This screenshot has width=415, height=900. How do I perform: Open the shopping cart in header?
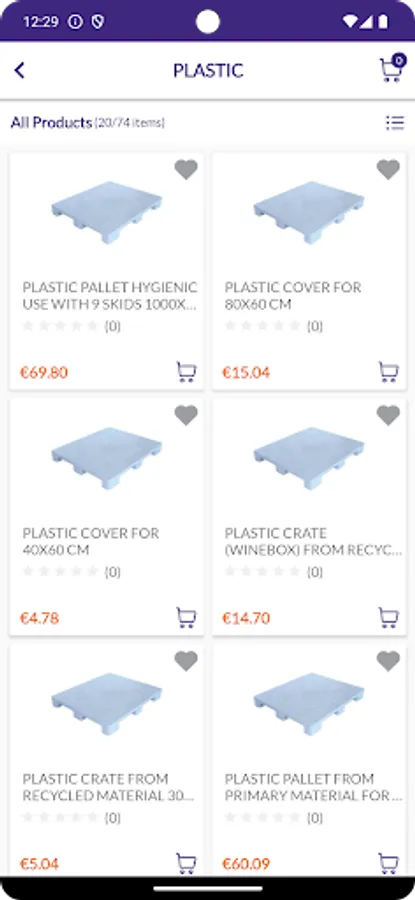(392, 69)
